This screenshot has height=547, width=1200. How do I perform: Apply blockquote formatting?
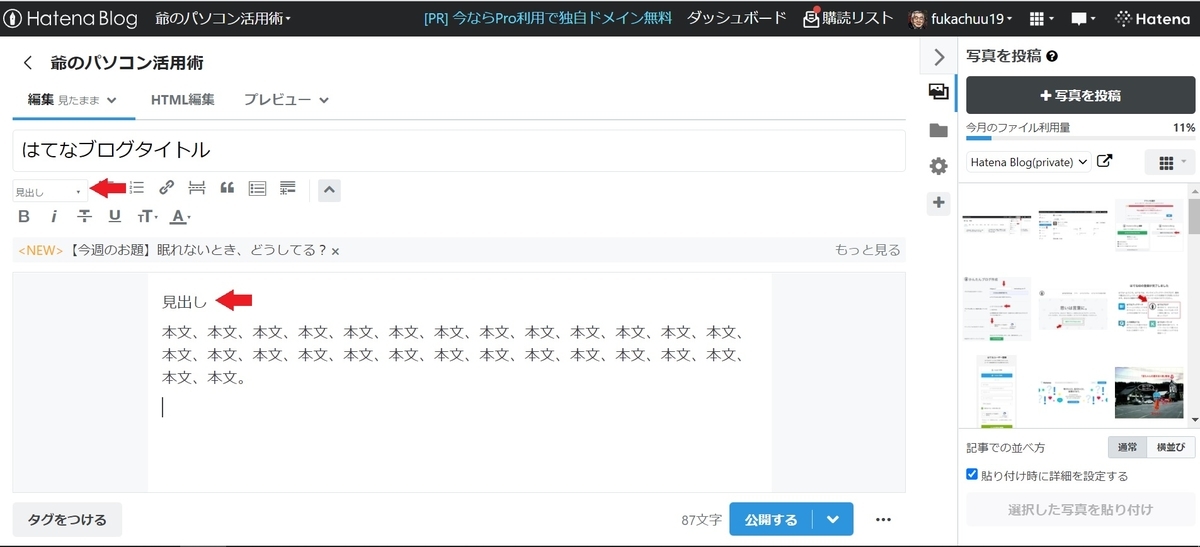(227, 187)
